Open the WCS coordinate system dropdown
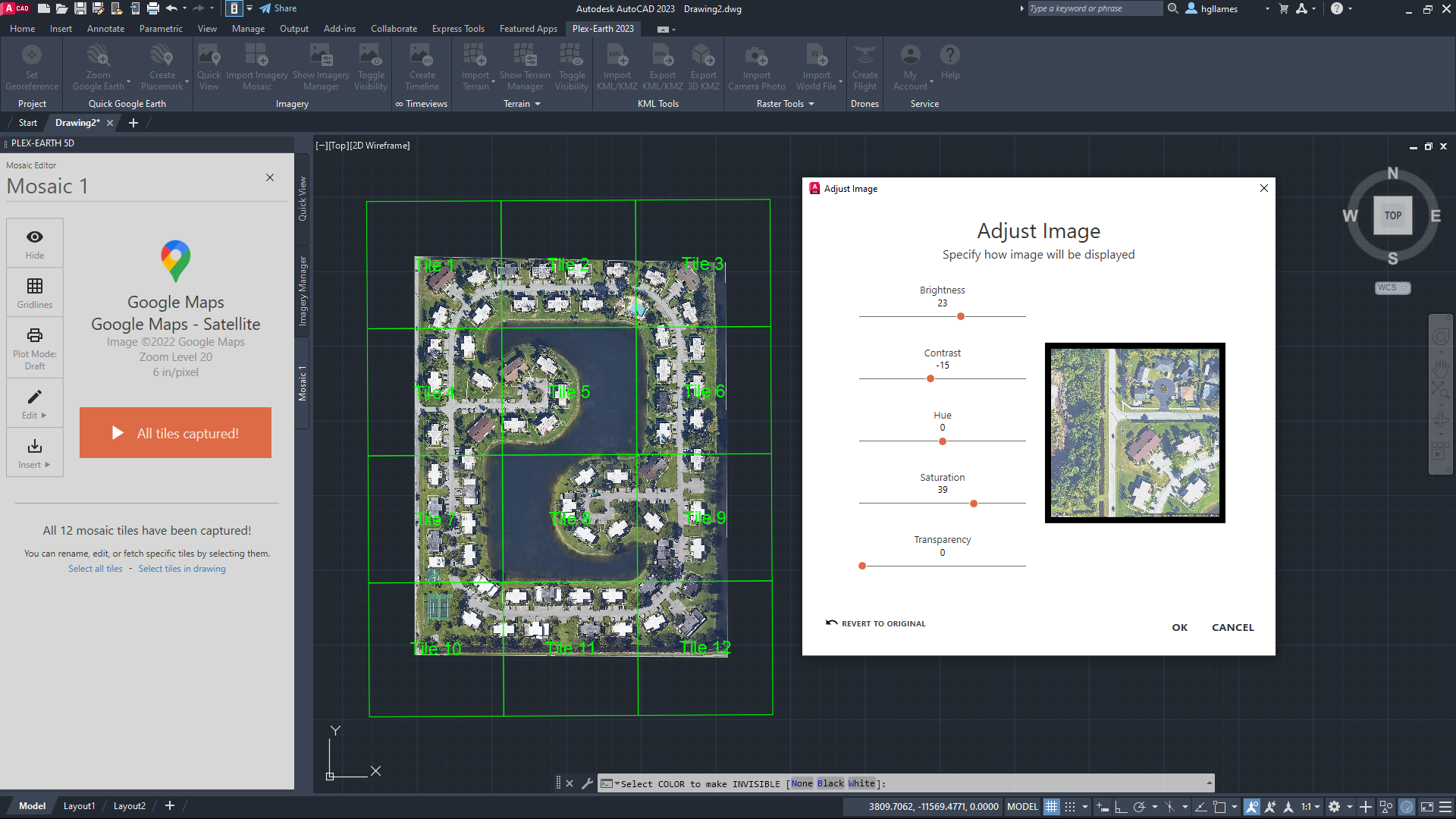This screenshot has width=1456, height=819. tap(1392, 287)
